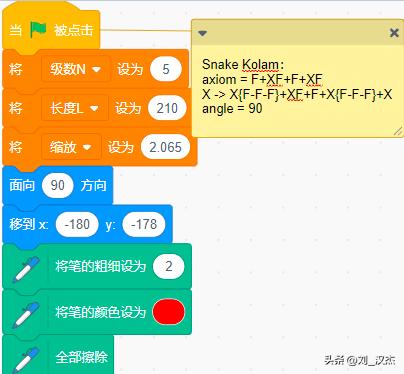This screenshot has width=404, height=374.
Task: Click the 面向 label of direction block
Action: click(x=22, y=185)
